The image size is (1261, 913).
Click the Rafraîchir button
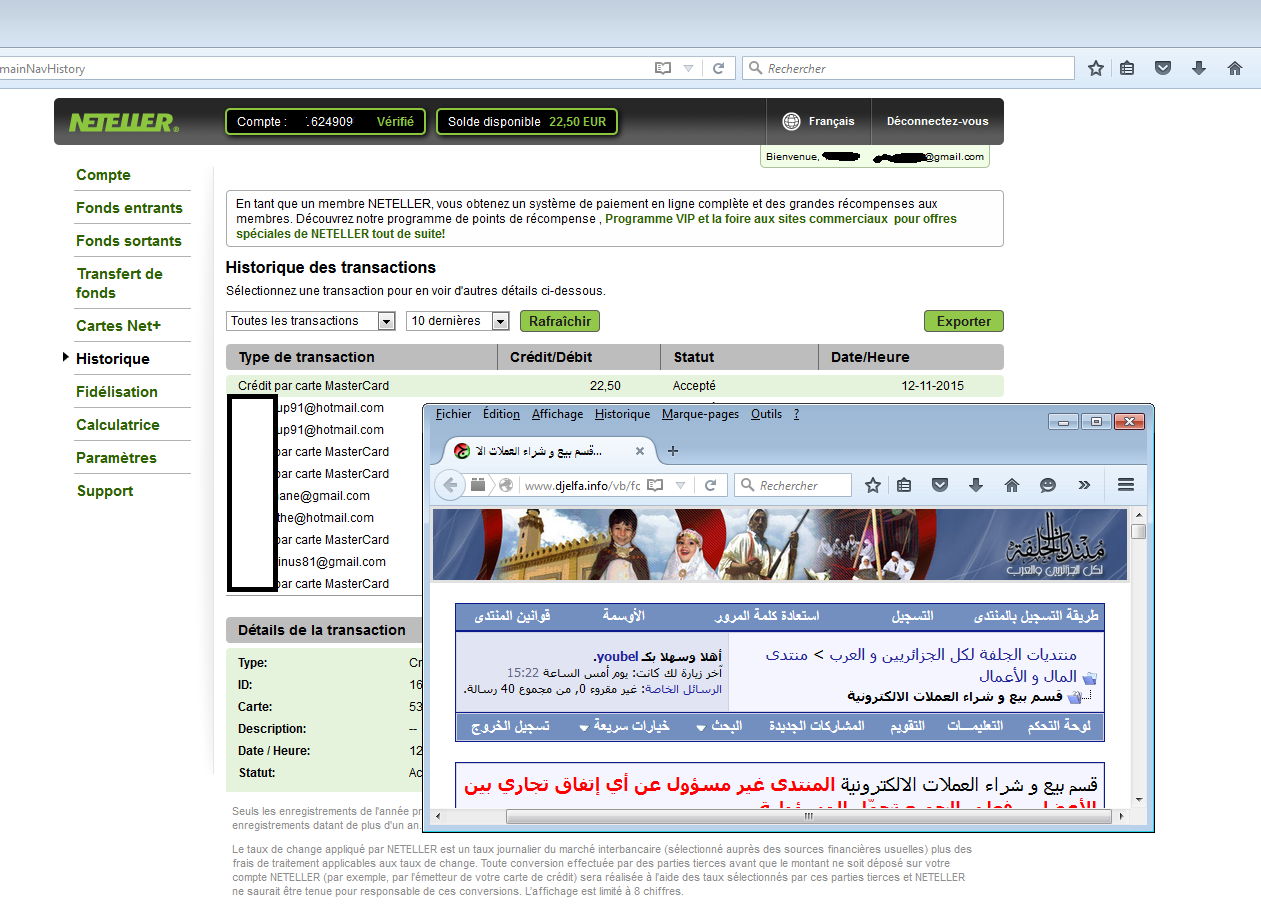(560, 321)
